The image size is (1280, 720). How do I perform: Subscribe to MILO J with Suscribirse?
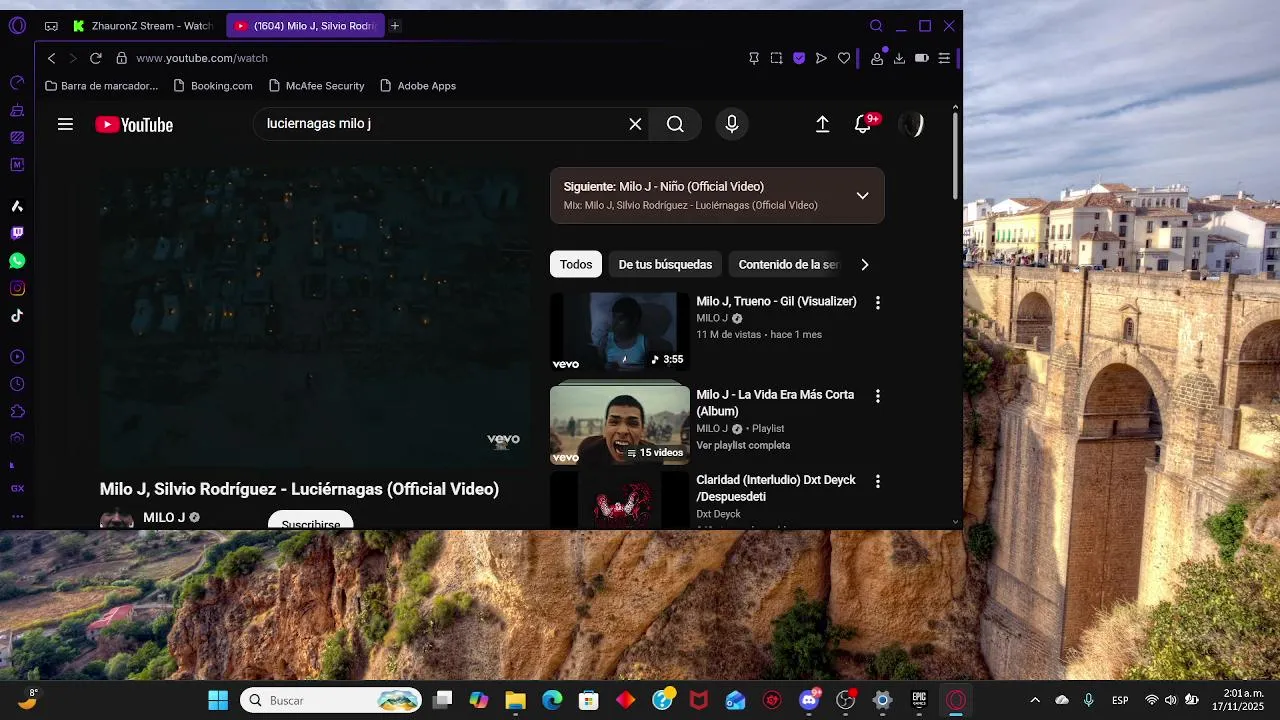[311, 520]
